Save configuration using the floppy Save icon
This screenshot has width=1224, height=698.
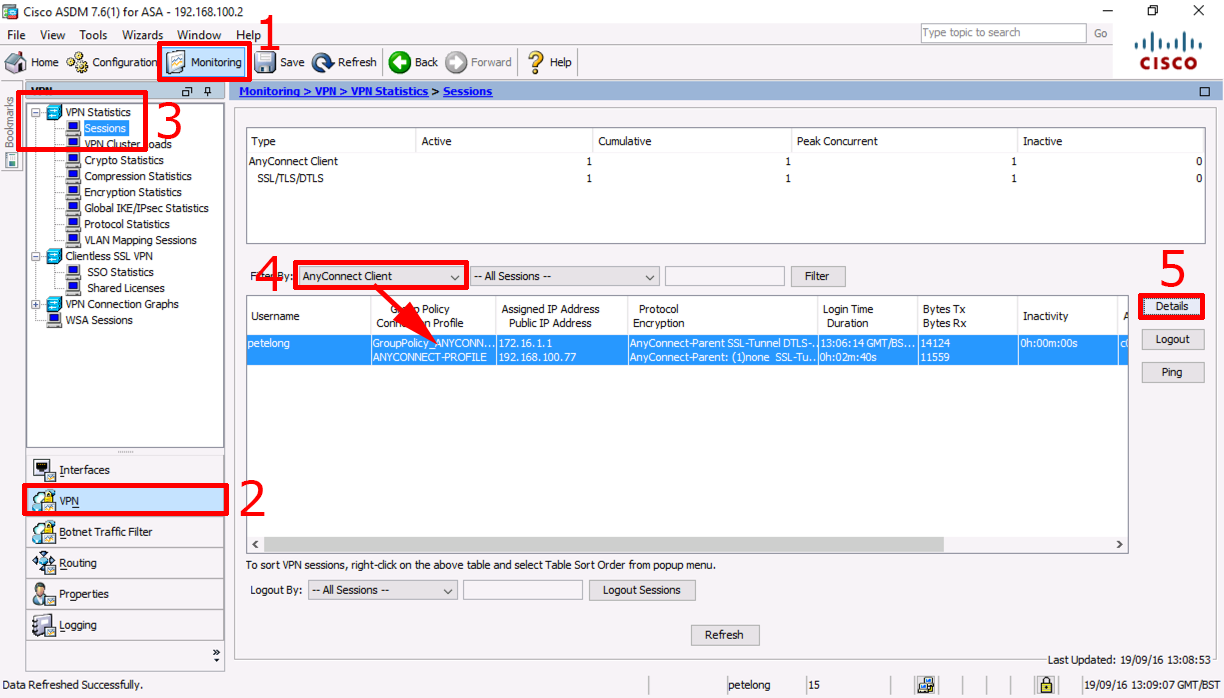265,62
